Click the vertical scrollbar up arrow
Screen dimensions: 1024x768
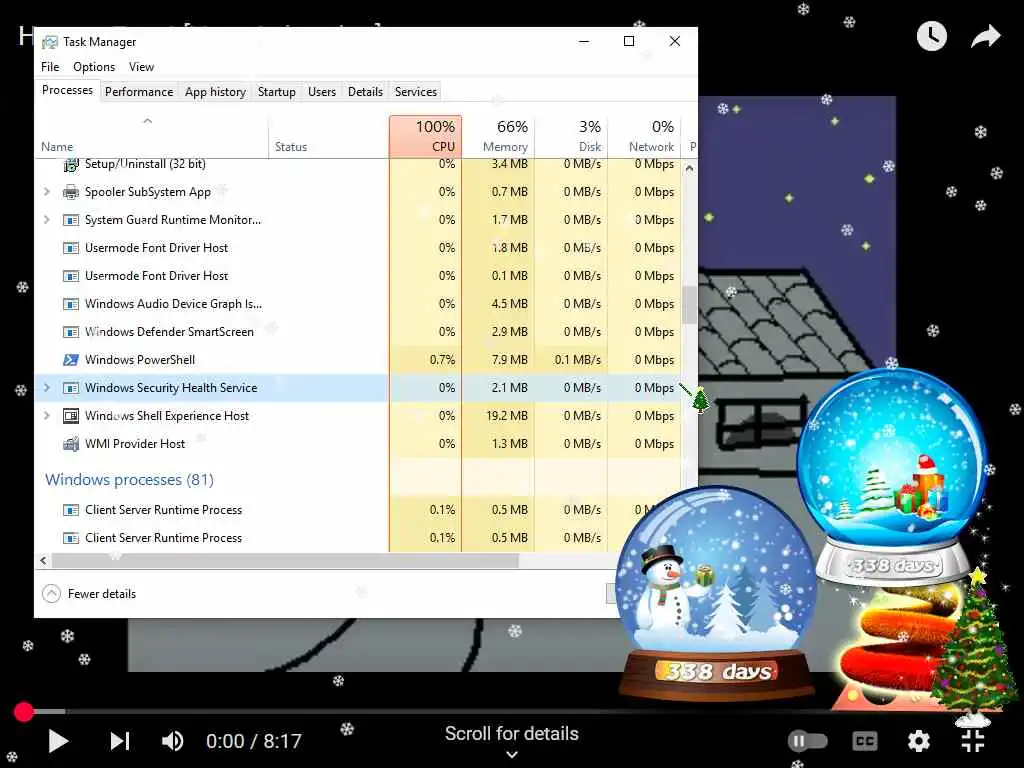(x=689, y=168)
